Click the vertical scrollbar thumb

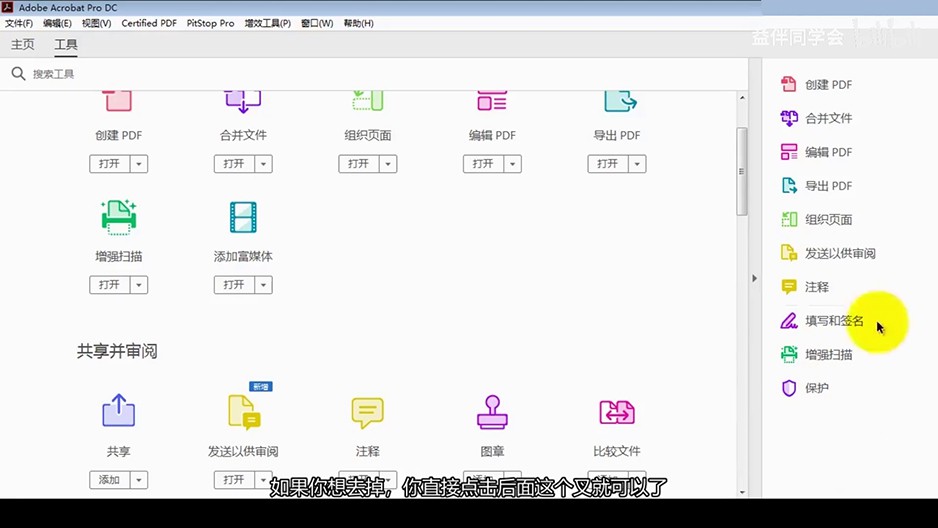tap(742, 171)
